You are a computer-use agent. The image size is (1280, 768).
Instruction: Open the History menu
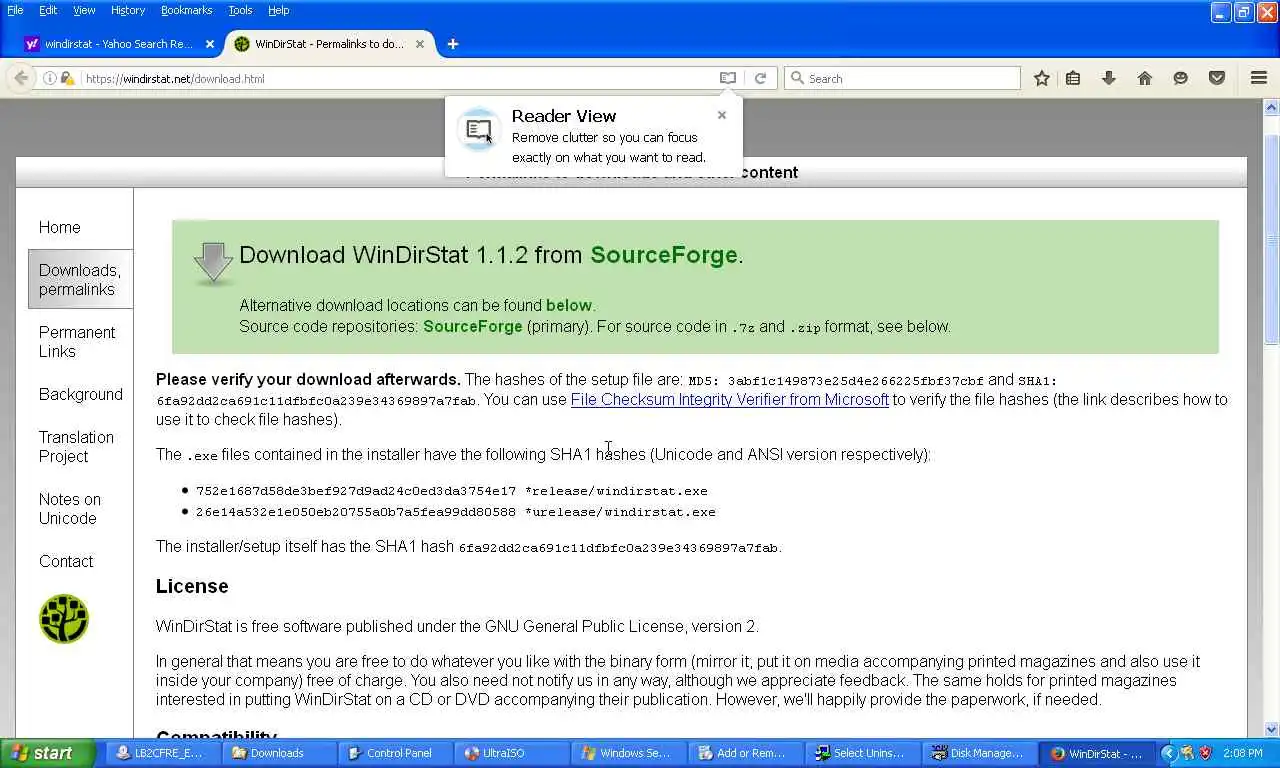click(x=128, y=10)
